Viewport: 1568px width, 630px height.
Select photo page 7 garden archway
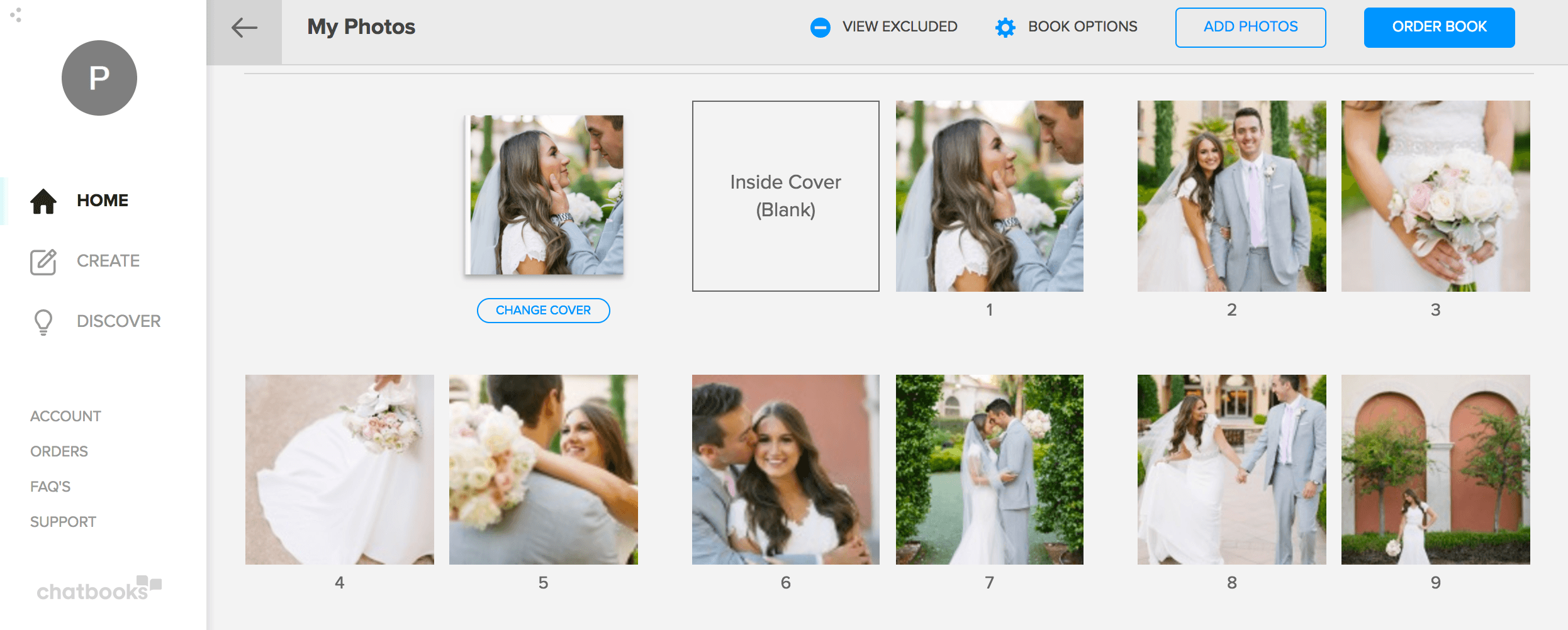pos(990,470)
